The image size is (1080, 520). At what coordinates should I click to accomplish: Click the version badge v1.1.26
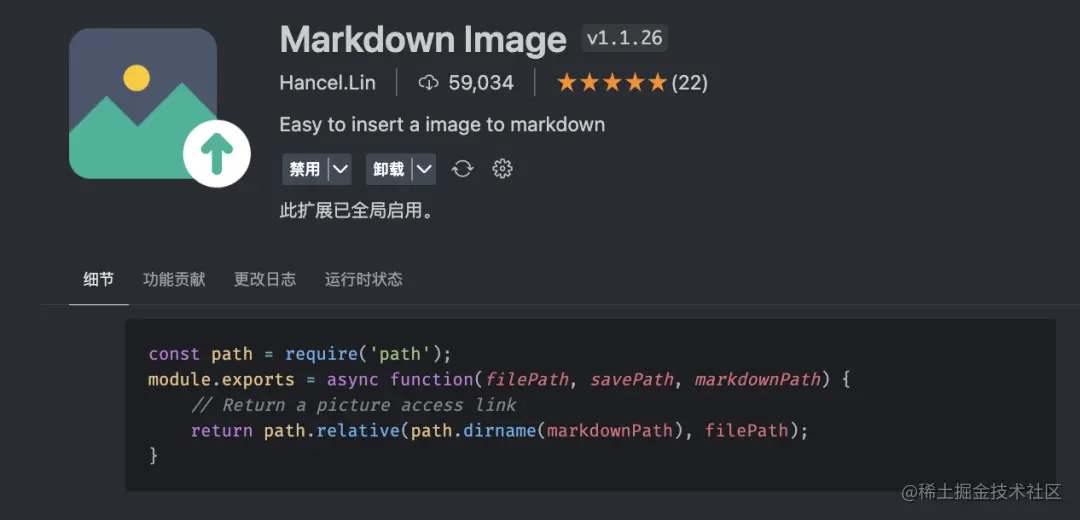(x=625, y=39)
